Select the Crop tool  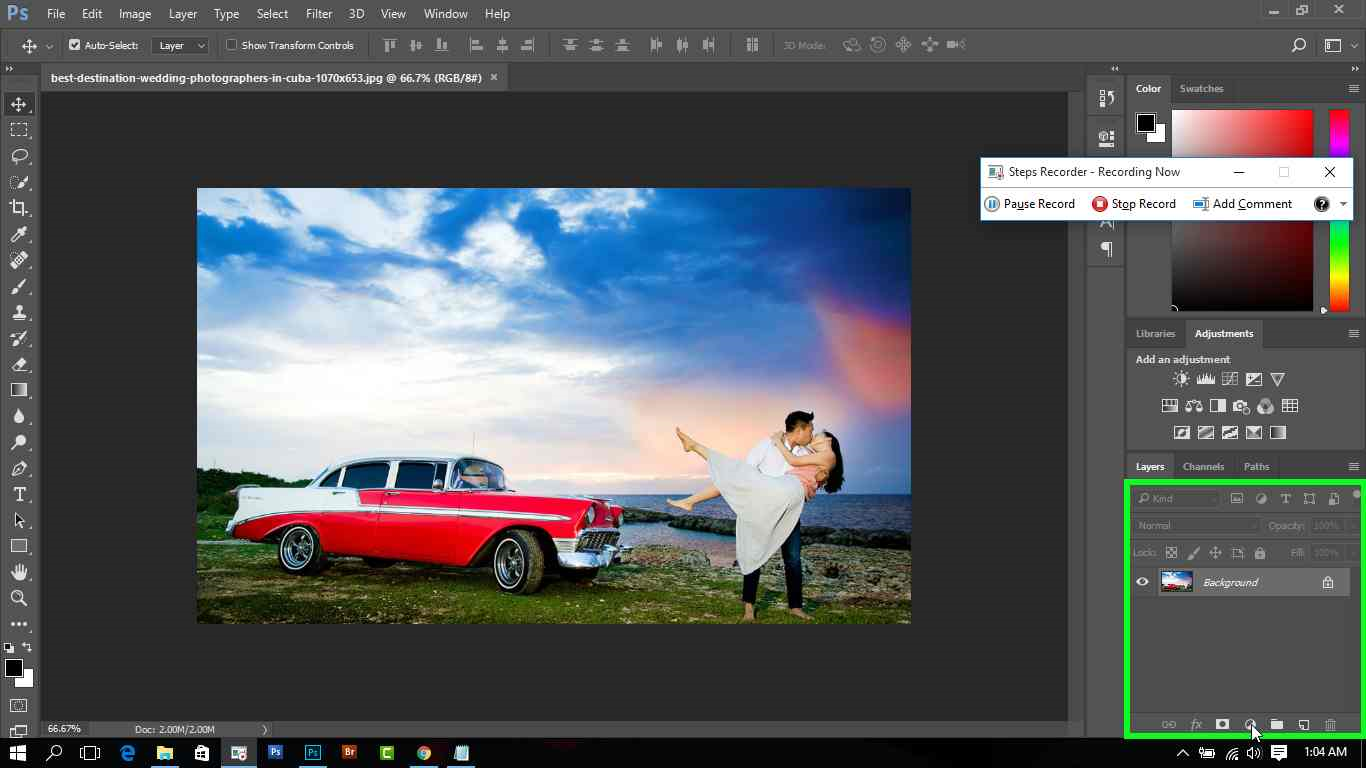[x=19, y=208]
